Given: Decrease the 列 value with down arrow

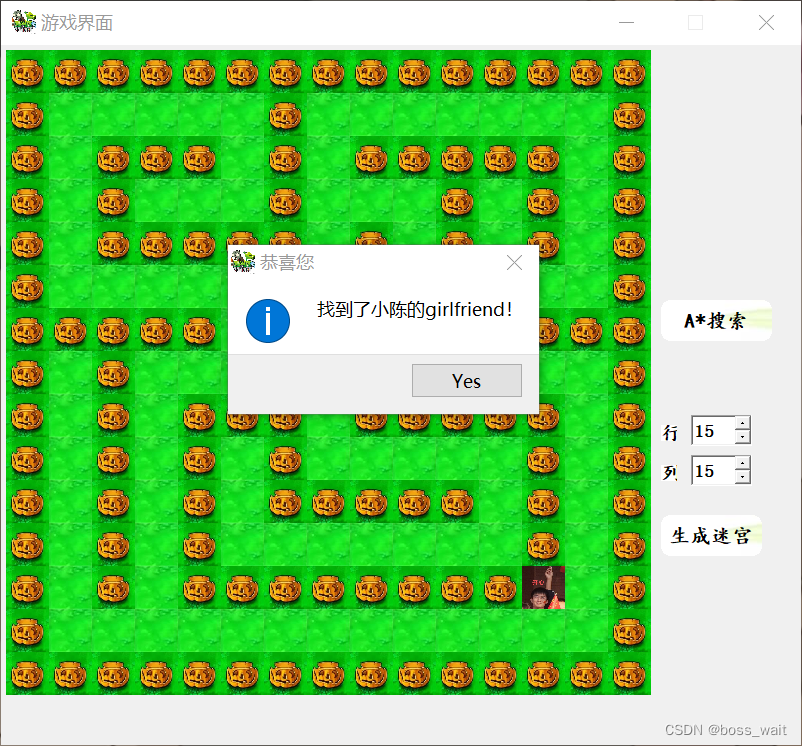Looking at the screenshot, I should [743, 477].
